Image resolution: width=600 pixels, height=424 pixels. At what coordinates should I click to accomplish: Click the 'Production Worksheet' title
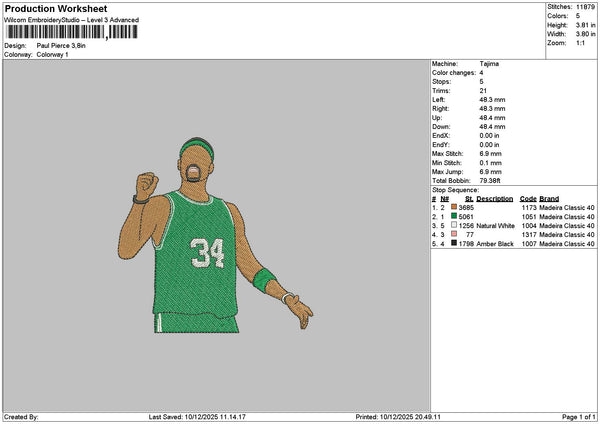pyautogui.click(x=56, y=8)
